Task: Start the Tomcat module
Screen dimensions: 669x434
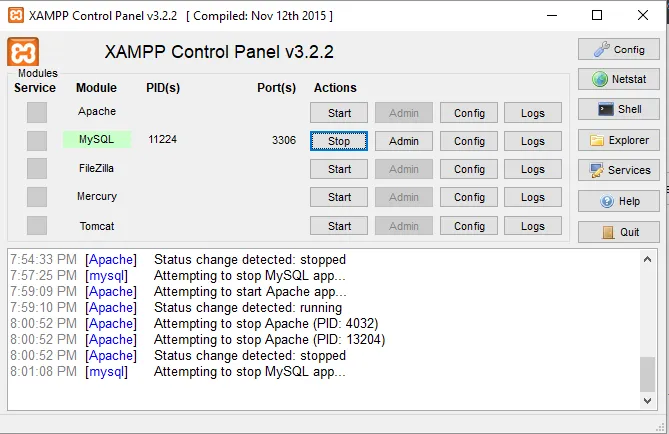Action: pyautogui.click(x=339, y=226)
